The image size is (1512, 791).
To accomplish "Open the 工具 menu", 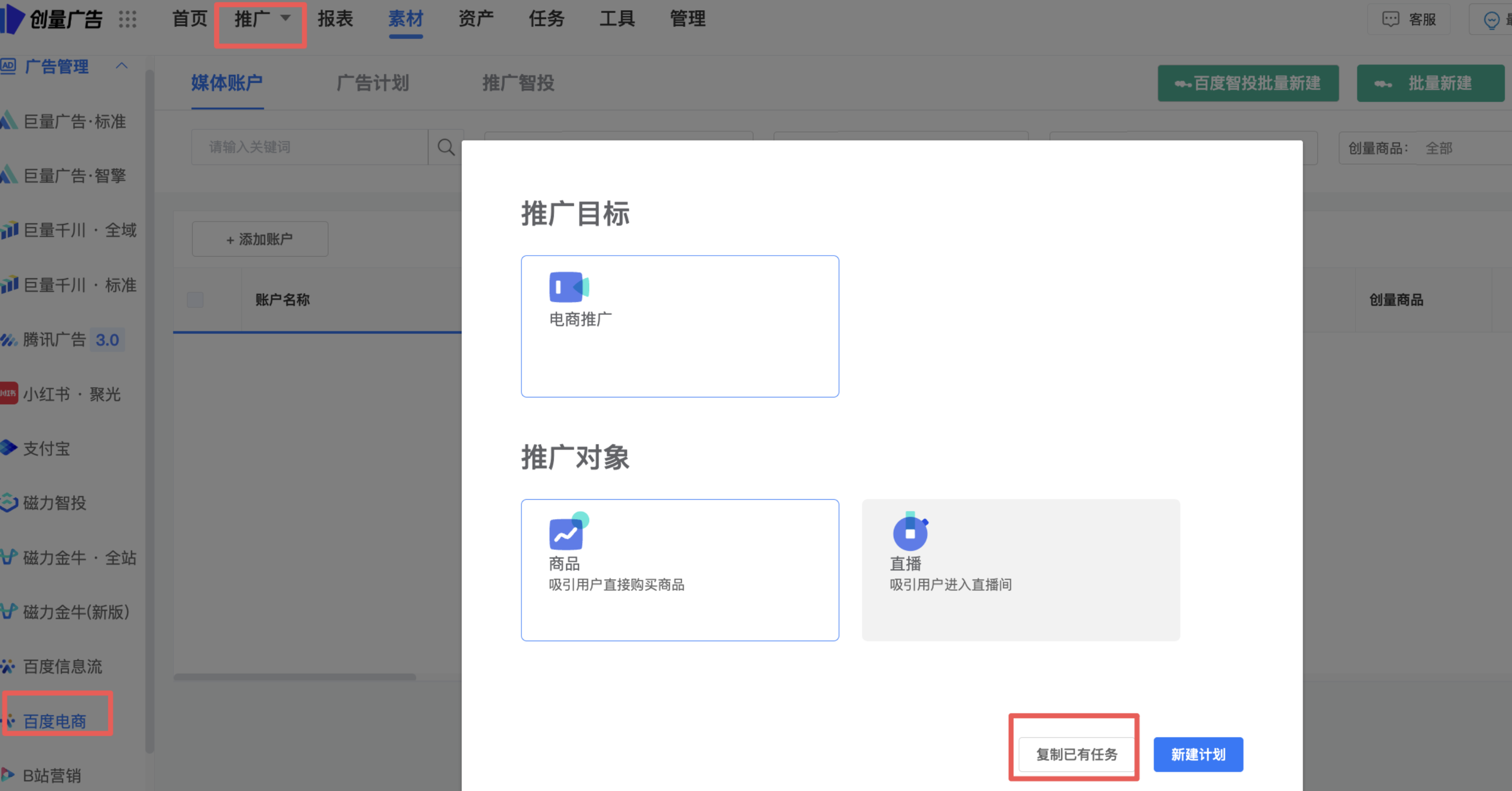I will [x=617, y=19].
